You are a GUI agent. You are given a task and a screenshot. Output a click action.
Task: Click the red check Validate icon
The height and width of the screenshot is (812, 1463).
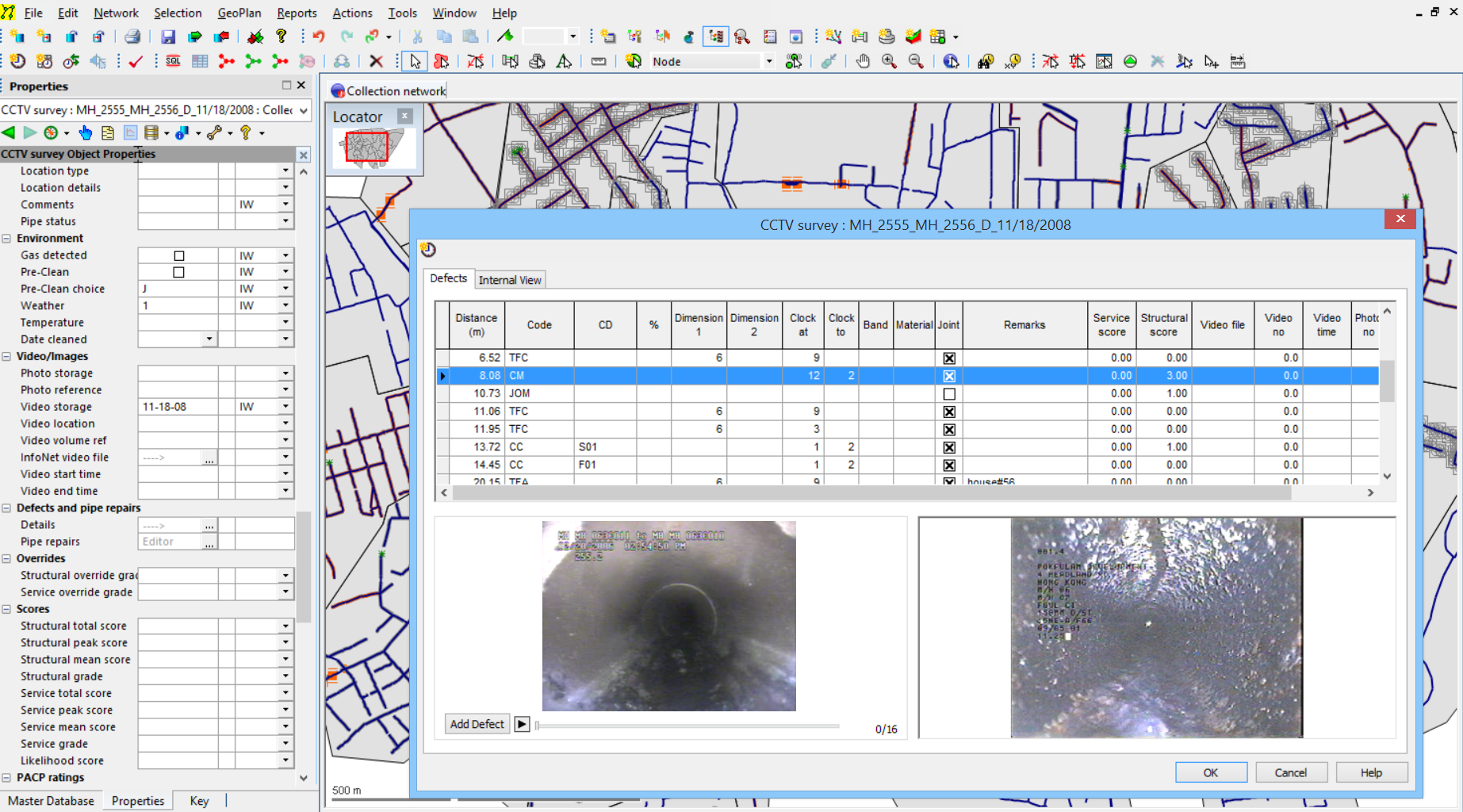coord(136,61)
